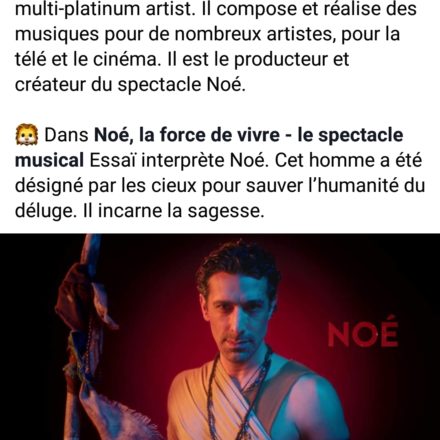Select the word "producteur"
This screenshot has width=440, height=440.
click(x=281, y=59)
